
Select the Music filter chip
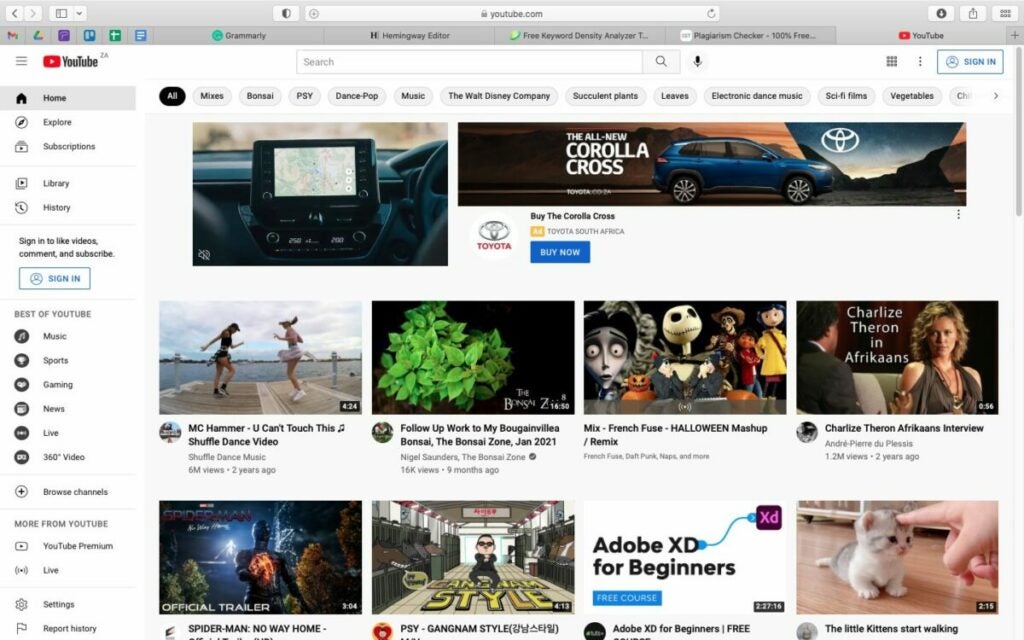[413, 96]
